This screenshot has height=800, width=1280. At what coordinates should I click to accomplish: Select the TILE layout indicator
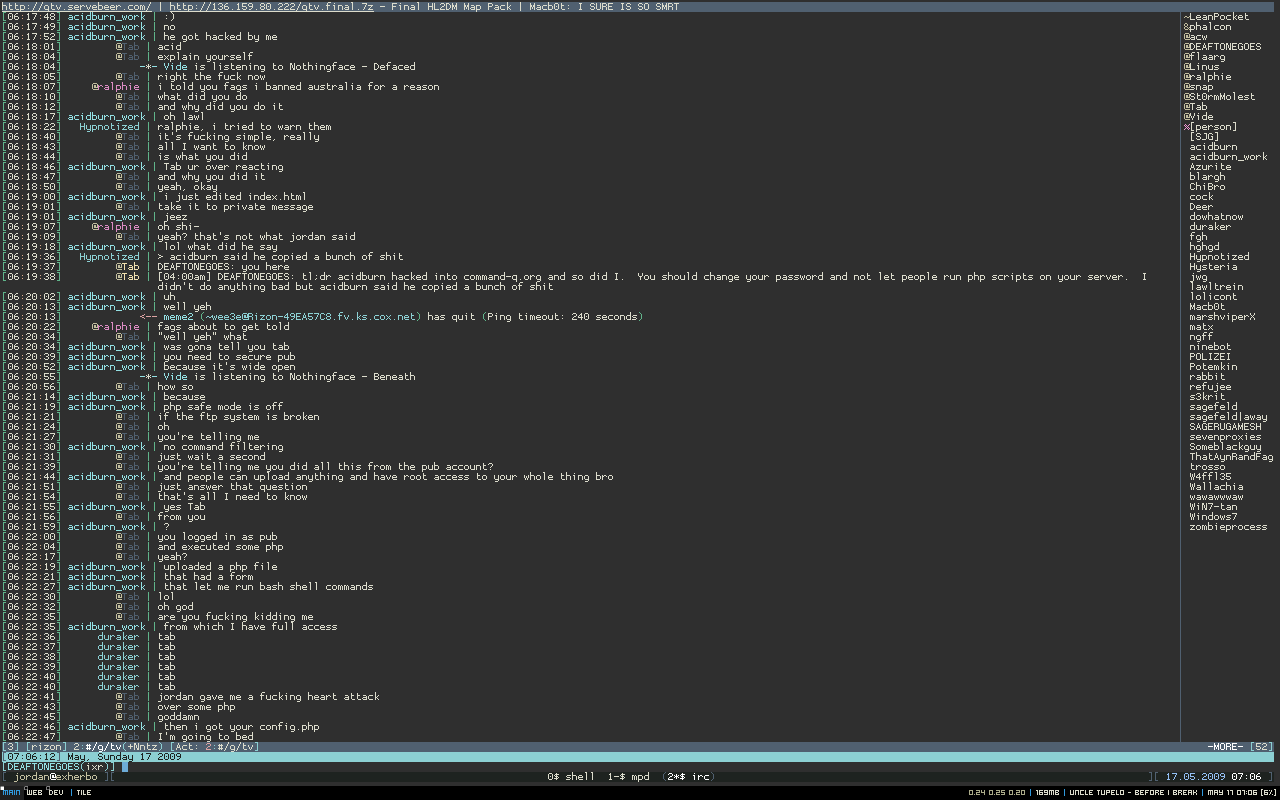tap(84, 792)
